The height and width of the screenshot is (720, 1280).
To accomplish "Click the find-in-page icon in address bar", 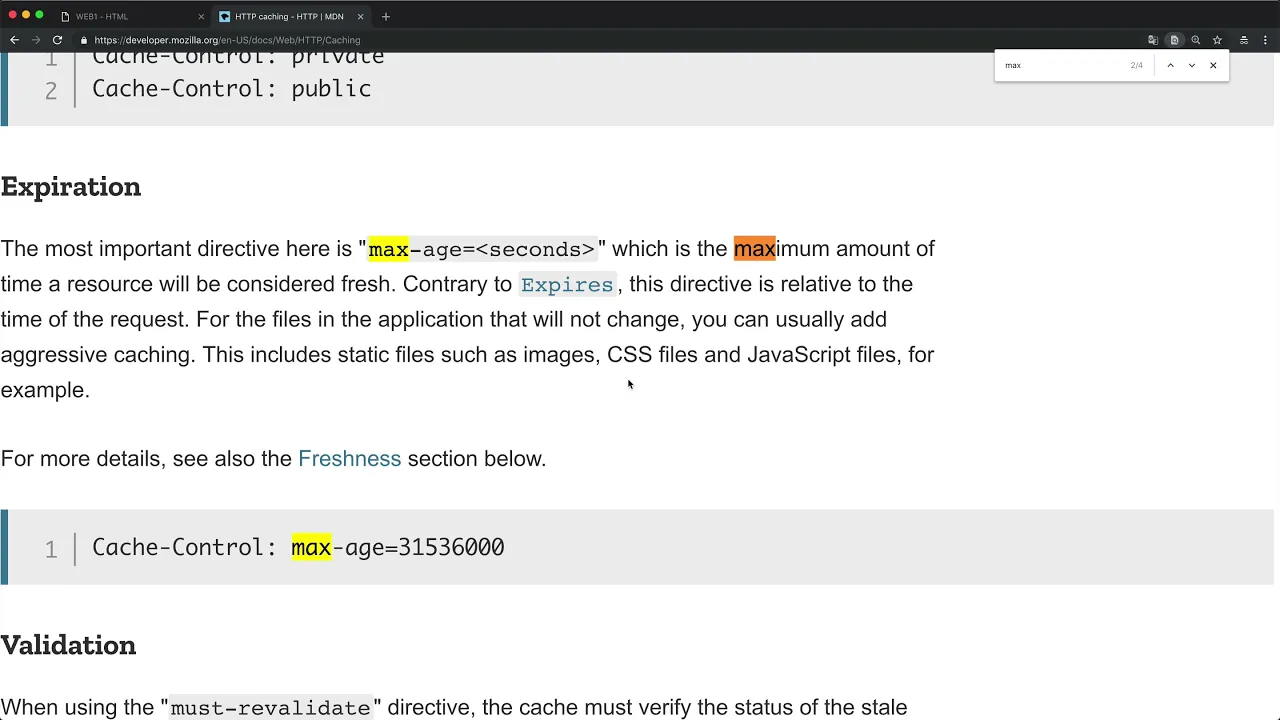I will point(1174,40).
